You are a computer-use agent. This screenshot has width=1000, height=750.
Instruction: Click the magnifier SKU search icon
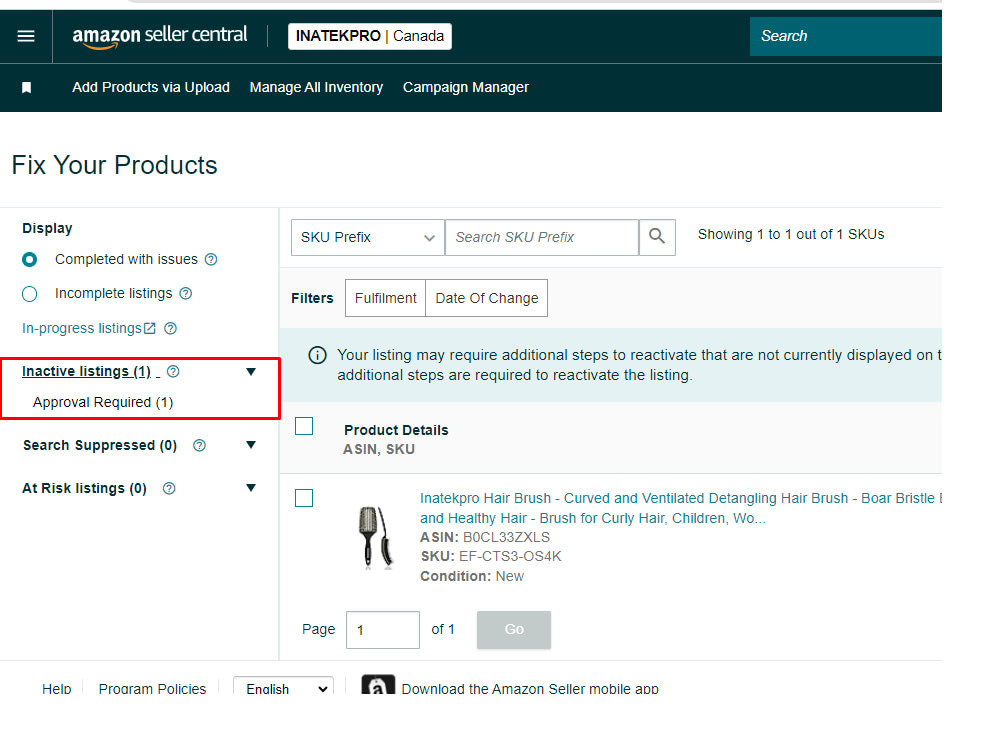657,237
